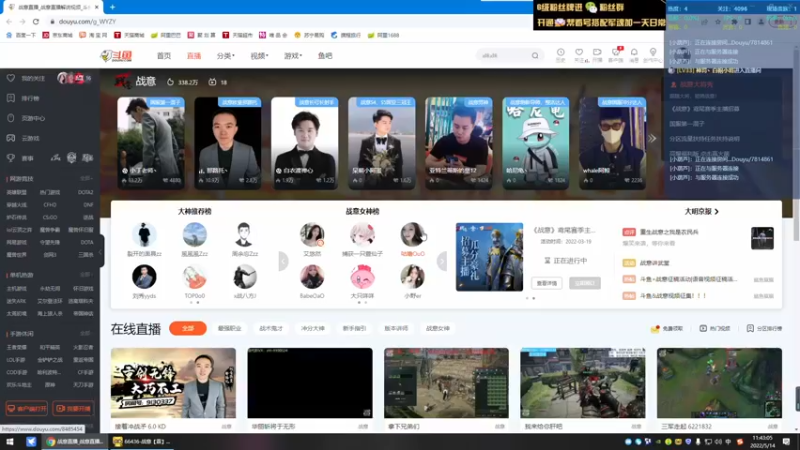Viewport: 800px width, 450px height.
Task: Click the orange client-open button at sidebar bottom
Action: click(x=27, y=409)
